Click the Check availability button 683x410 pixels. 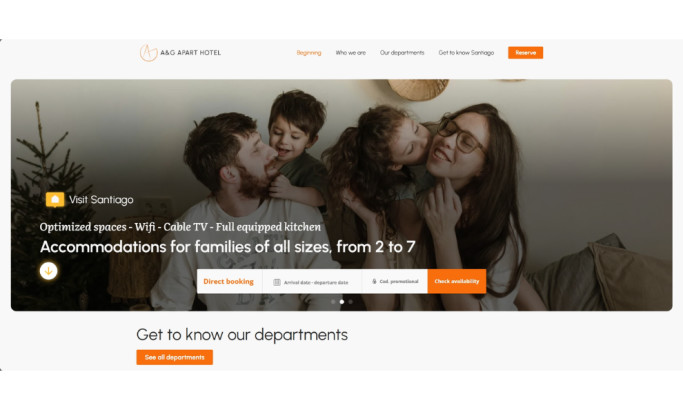coord(456,281)
